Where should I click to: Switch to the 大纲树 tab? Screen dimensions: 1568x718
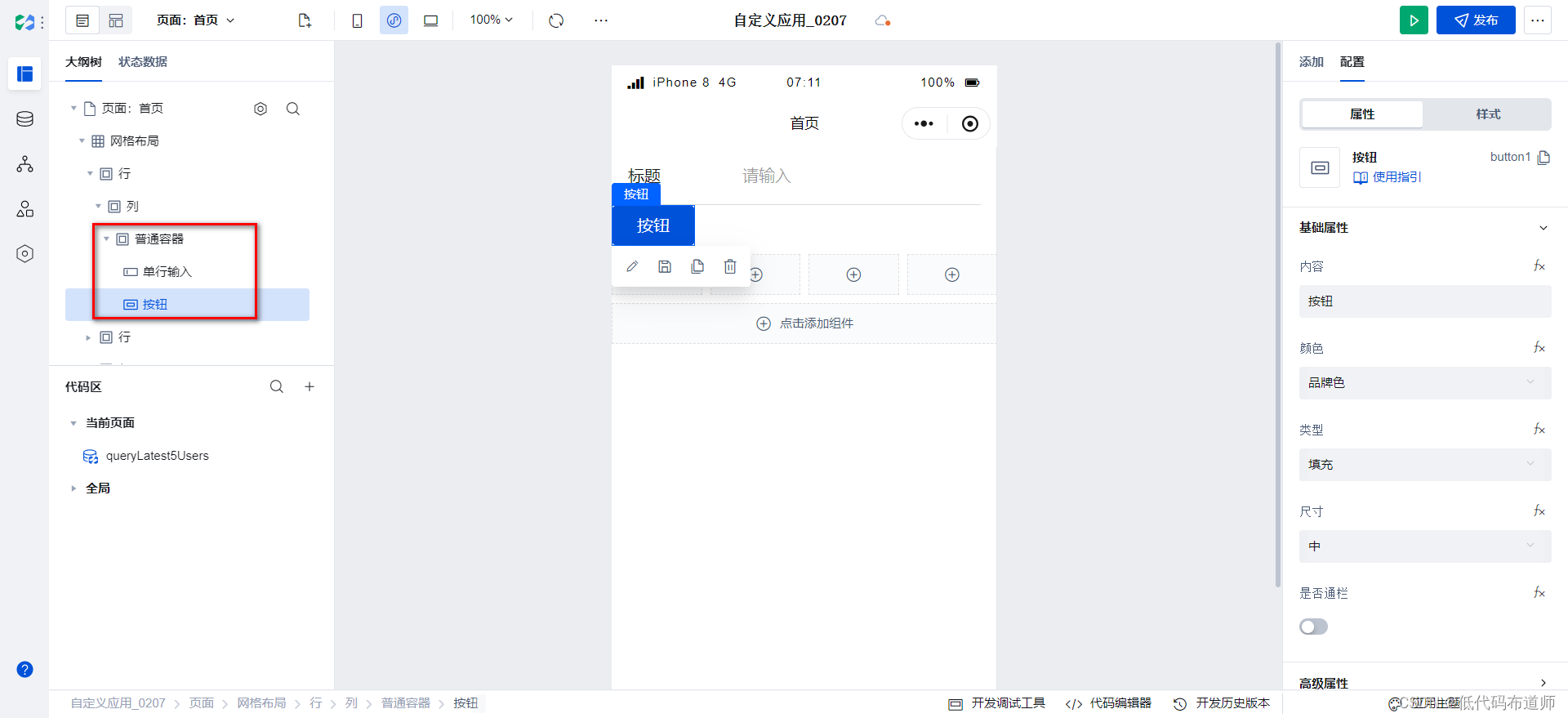(83, 62)
